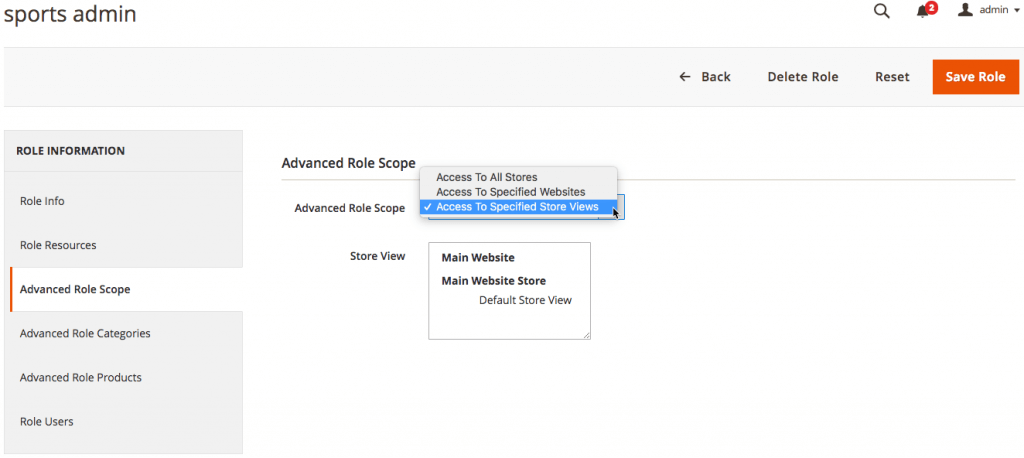Image resolution: width=1024 pixels, height=458 pixels.
Task: Click the Delete Role button
Action: pyautogui.click(x=802, y=77)
